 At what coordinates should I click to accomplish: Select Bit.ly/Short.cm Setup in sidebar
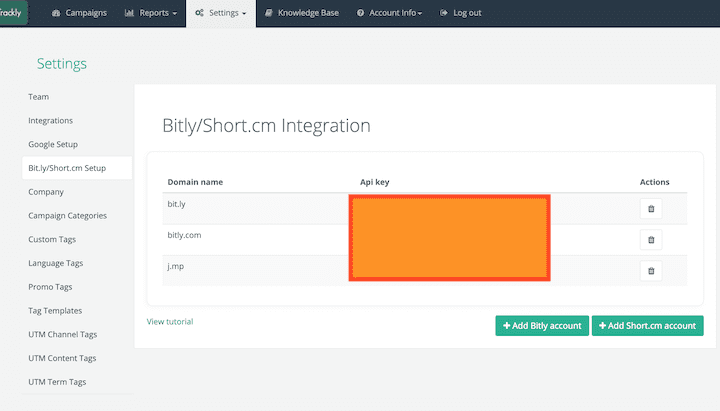click(x=77, y=168)
